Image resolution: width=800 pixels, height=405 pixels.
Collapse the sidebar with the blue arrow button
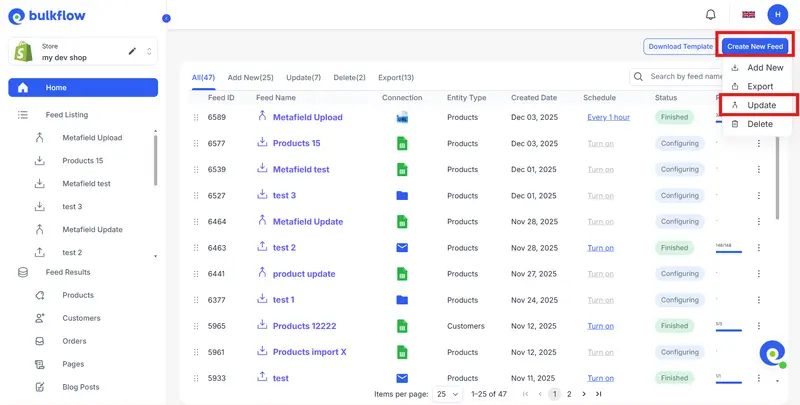[166, 18]
